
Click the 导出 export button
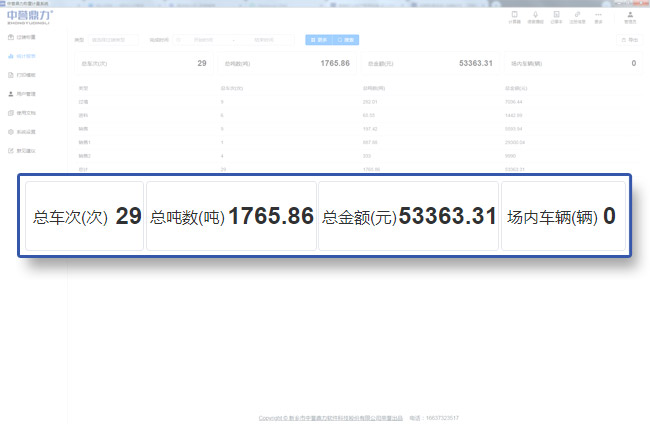[x=628, y=40]
